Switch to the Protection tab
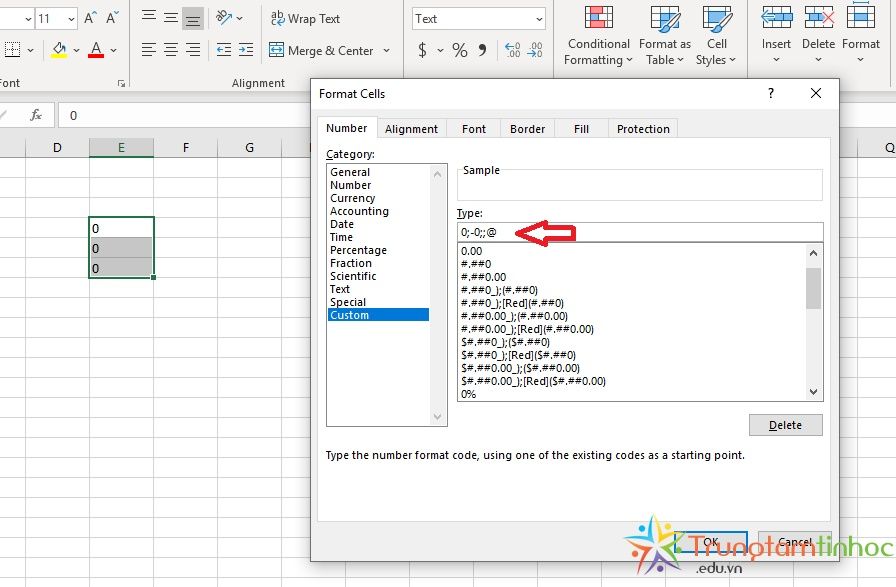Screen dimensions: 896x587 (643, 129)
